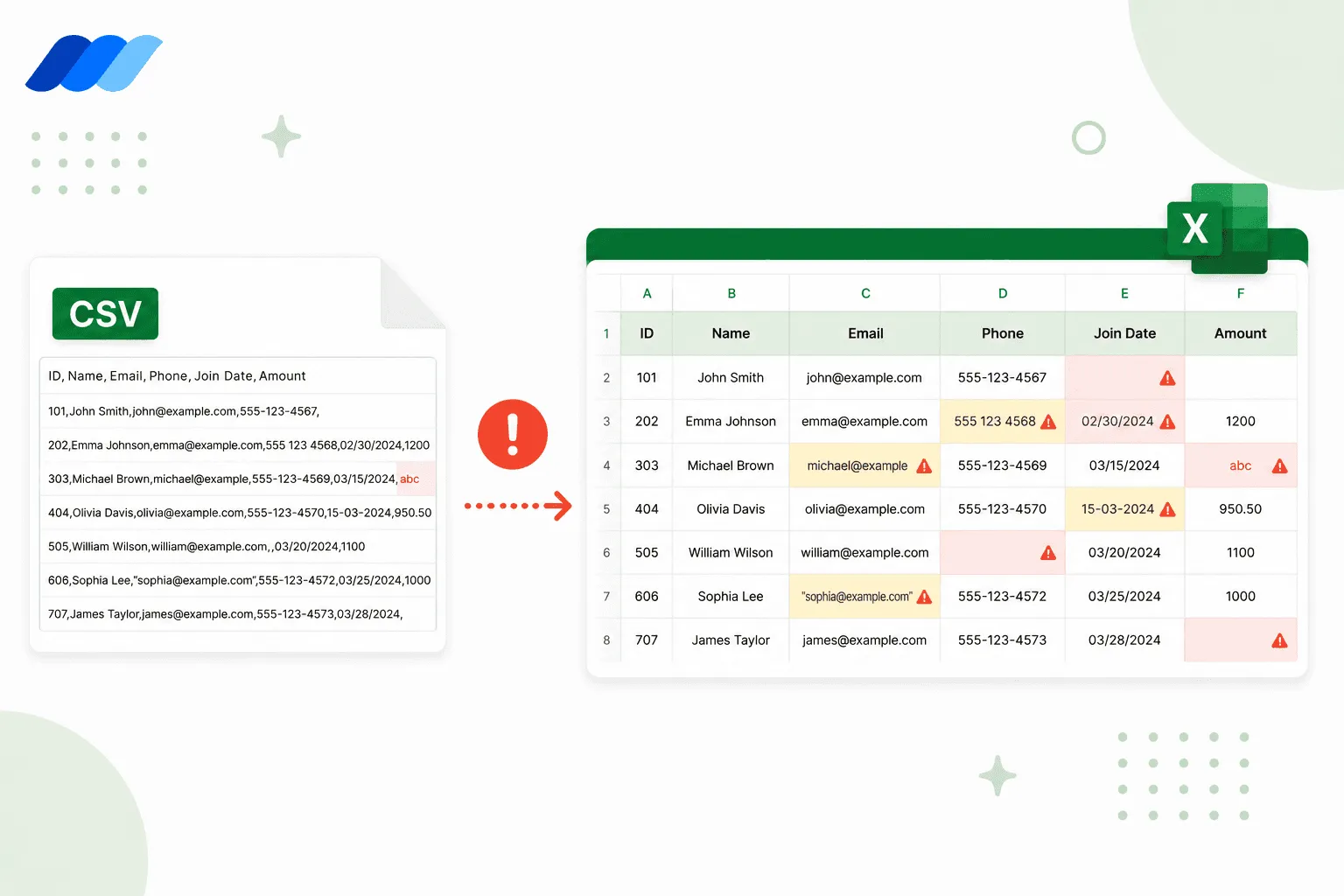This screenshot has height=896, width=1344.
Task: Click warning icon in William Wilson's Phone cell
Action: point(1048,553)
